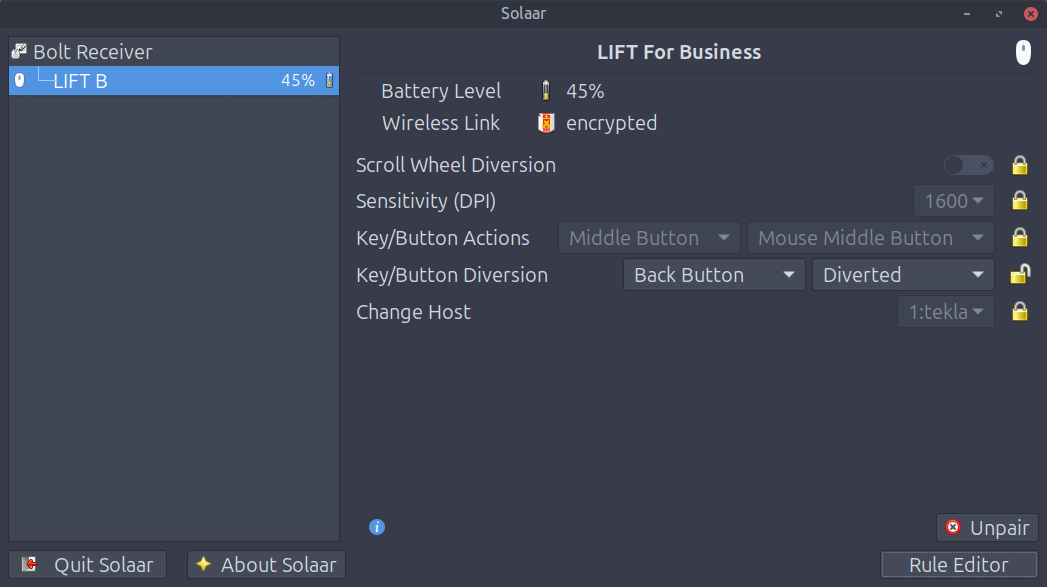Screen dimensions: 1047x587
Task: Click the battery icon next to Battery Level
Action: coord(546,91)
